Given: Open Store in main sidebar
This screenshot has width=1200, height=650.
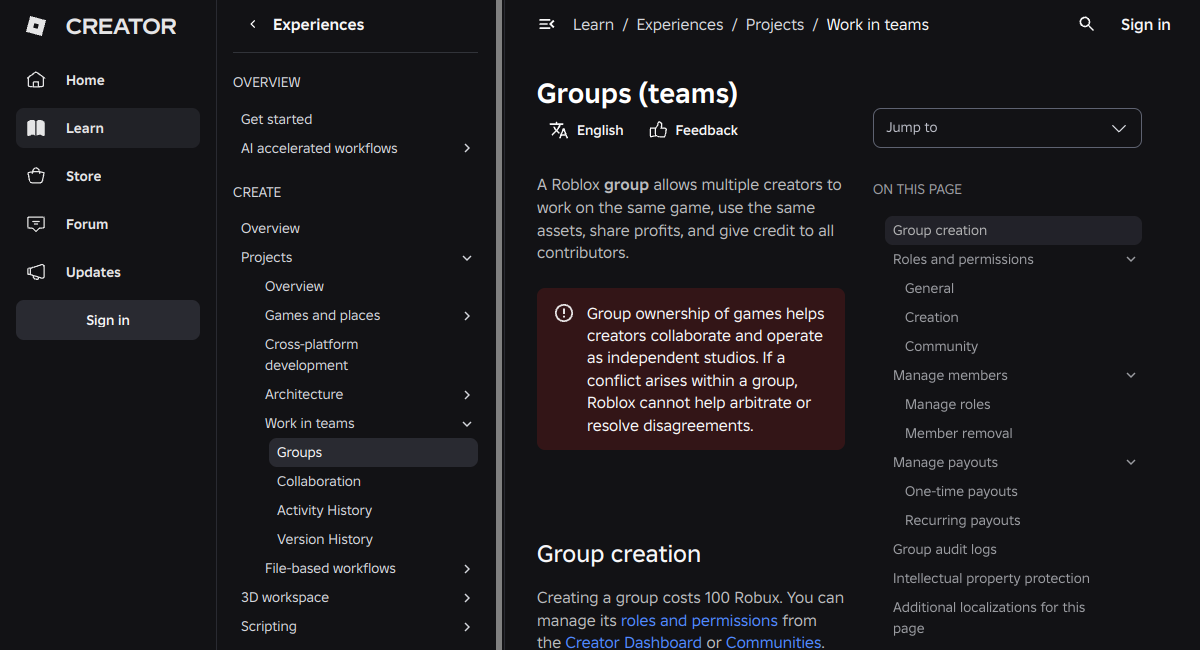Looking at the screenshot, I should (108, 176).
